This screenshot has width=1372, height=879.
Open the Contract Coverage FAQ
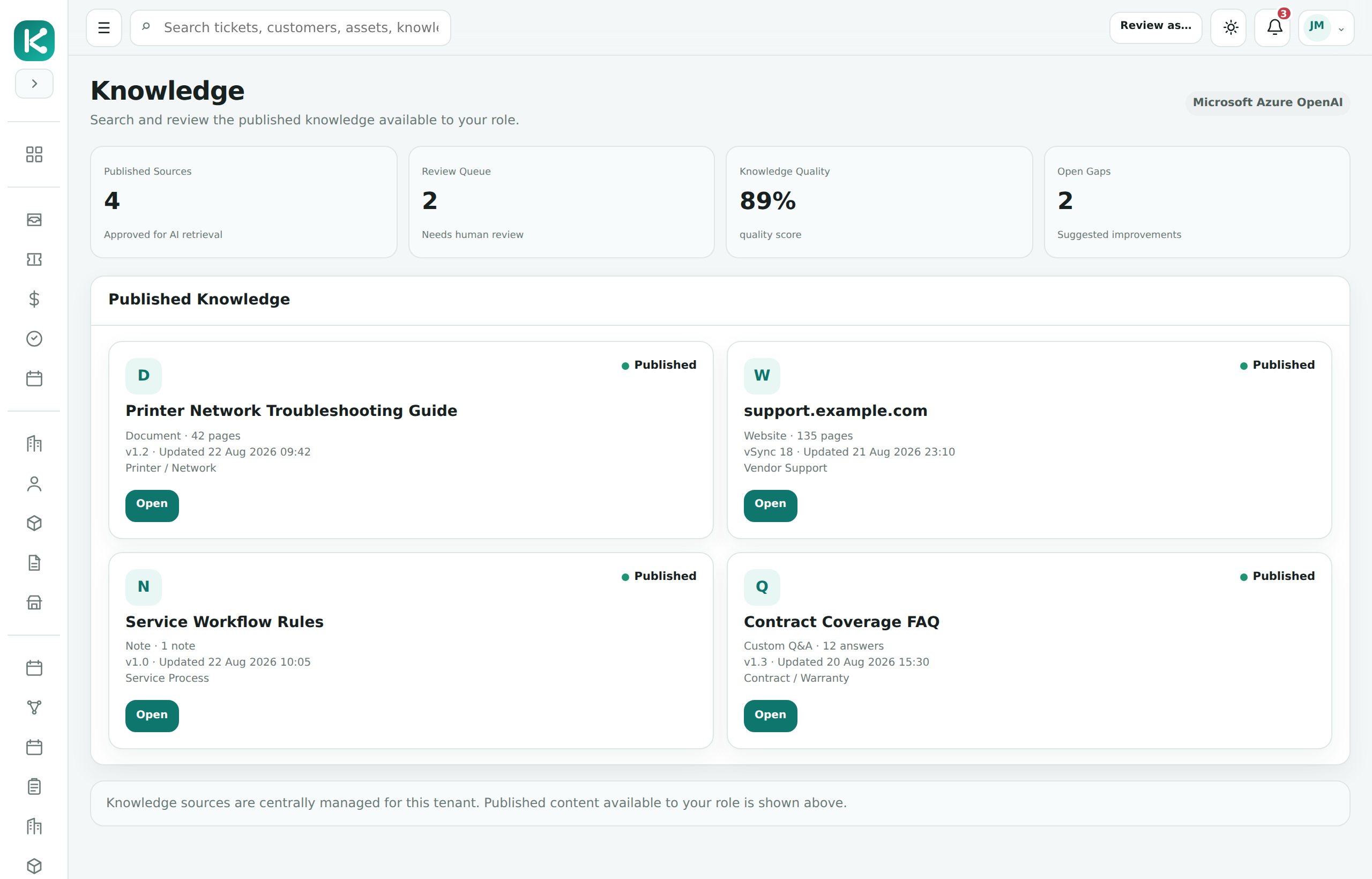(x=770, y=715)
